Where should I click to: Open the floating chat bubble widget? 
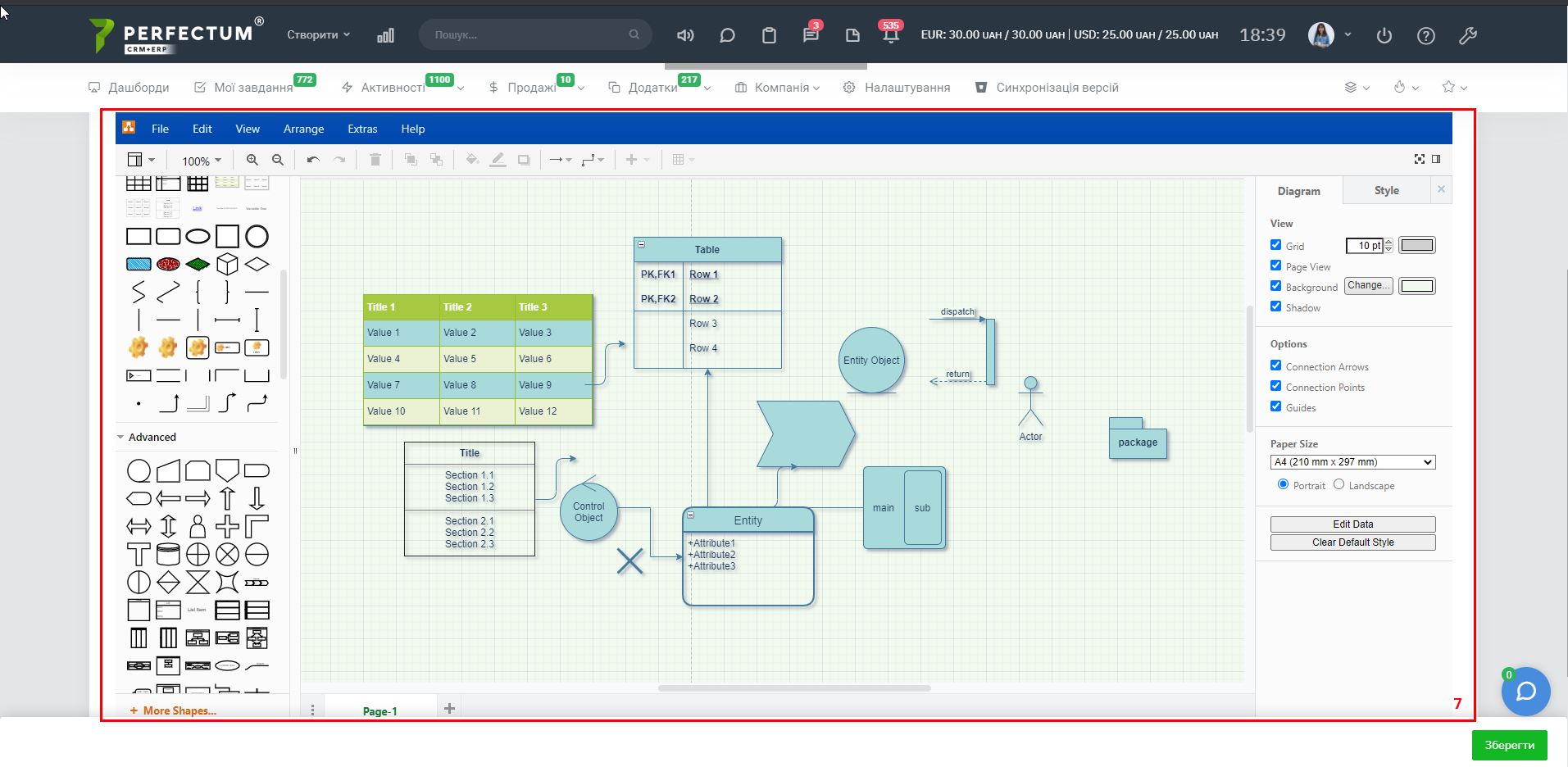[x=1525, y=692]
